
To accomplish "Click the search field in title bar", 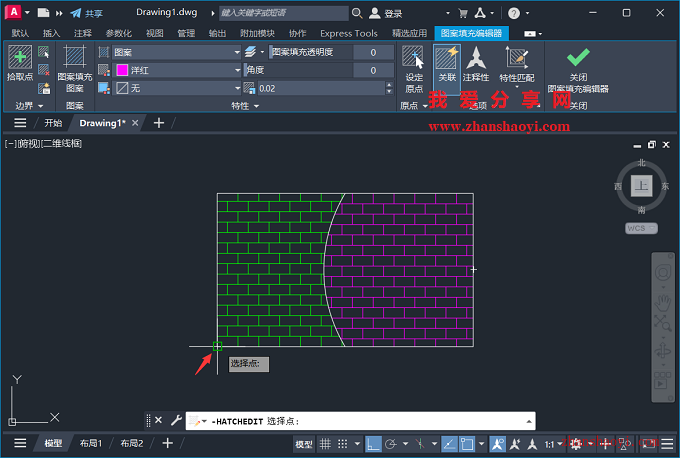I will pyautogui.click(x=283, y=13).
